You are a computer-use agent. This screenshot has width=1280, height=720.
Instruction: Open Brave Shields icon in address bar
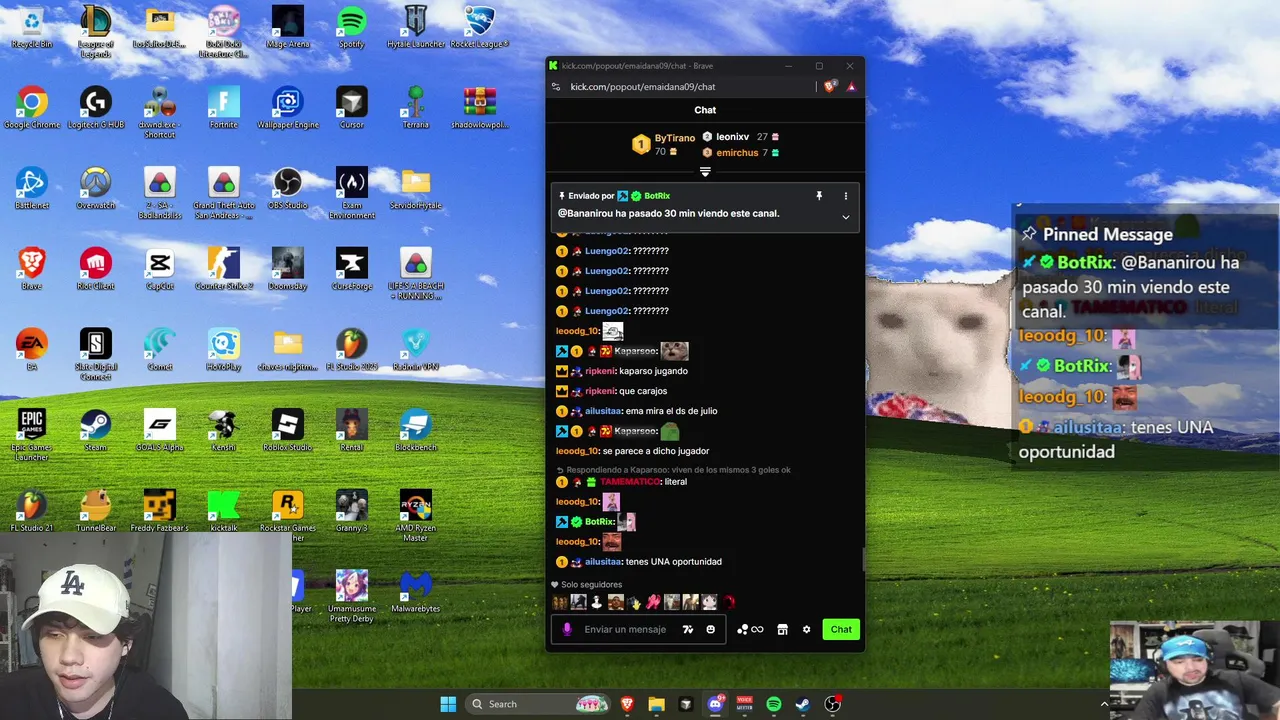click(x=830, y=87)
